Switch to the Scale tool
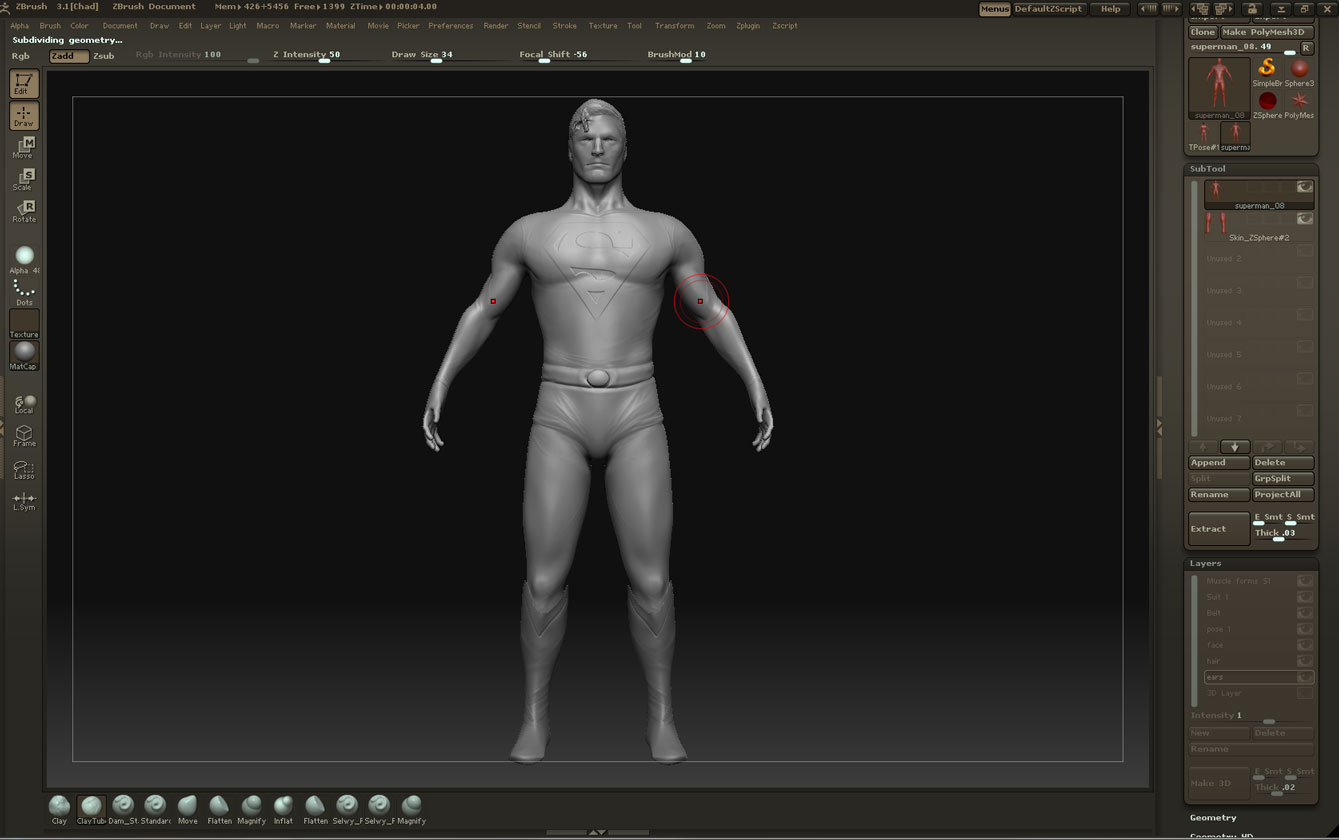The image size is (1339, 840). point(24,180)
